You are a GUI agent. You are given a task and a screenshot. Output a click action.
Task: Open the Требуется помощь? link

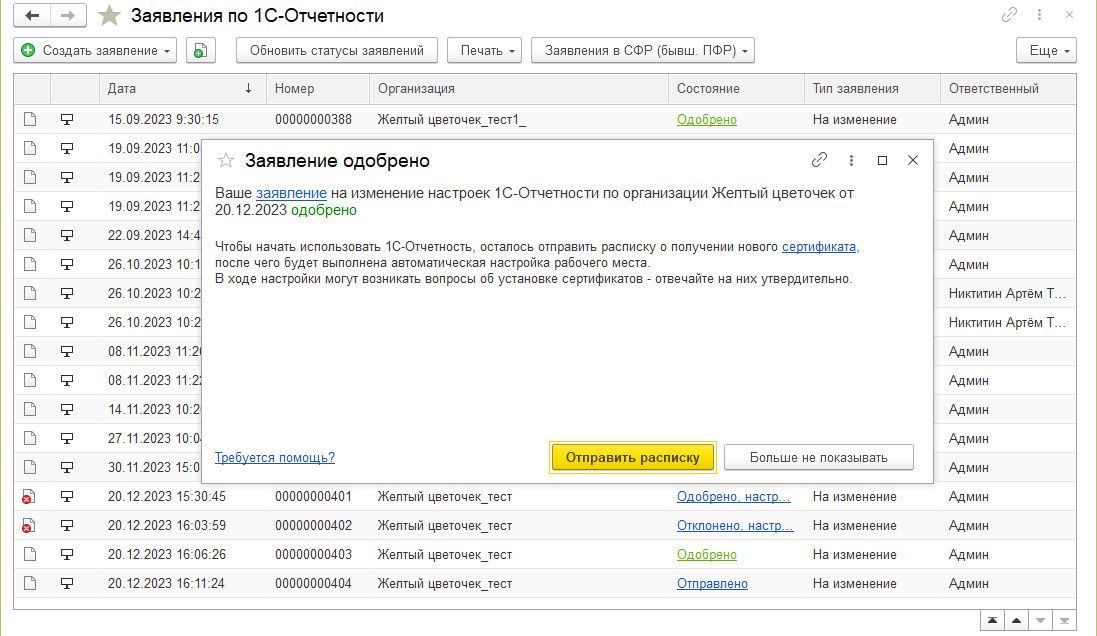(274, 457)
